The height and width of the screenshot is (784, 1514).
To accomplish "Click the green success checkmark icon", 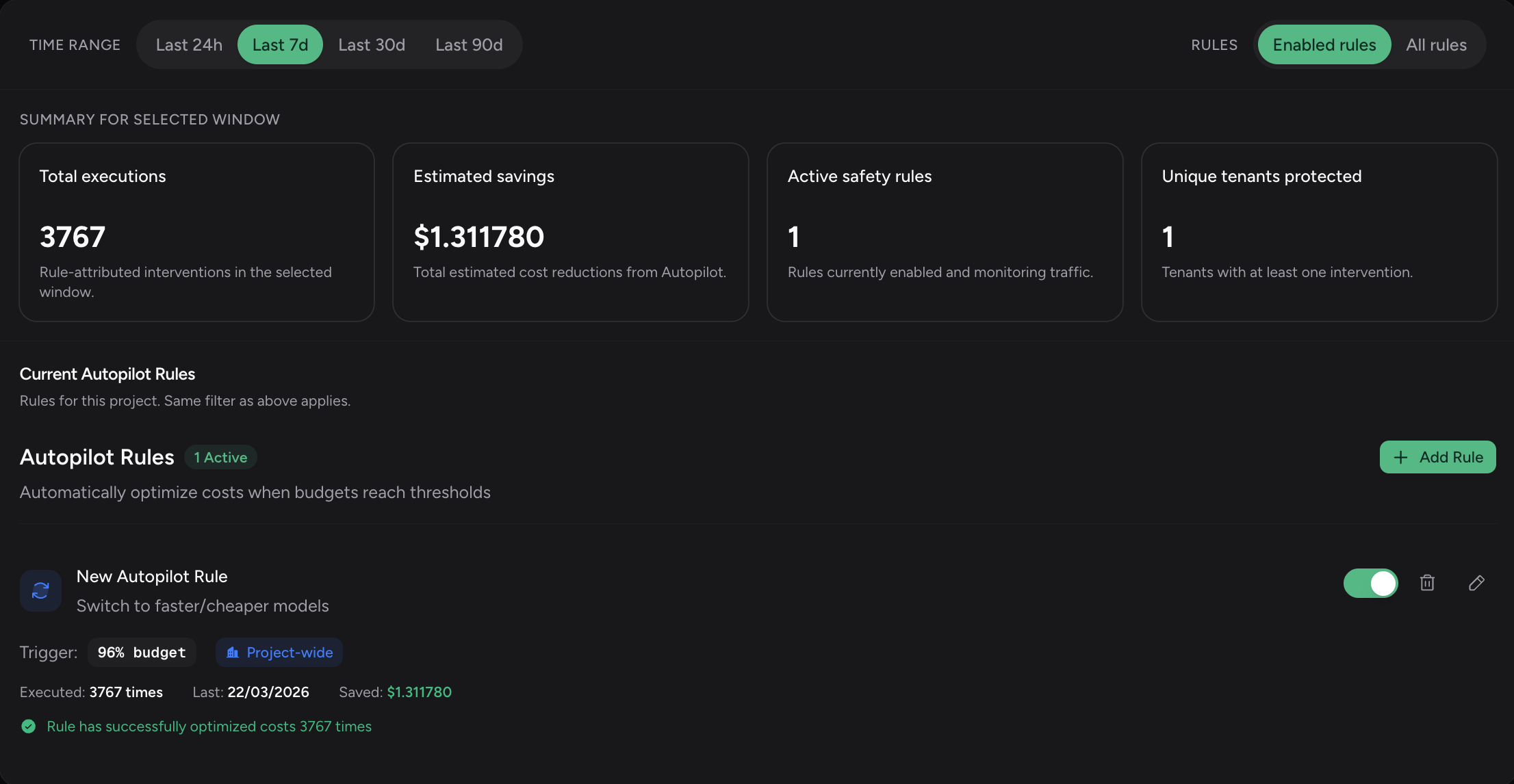I will click(29, 727).
